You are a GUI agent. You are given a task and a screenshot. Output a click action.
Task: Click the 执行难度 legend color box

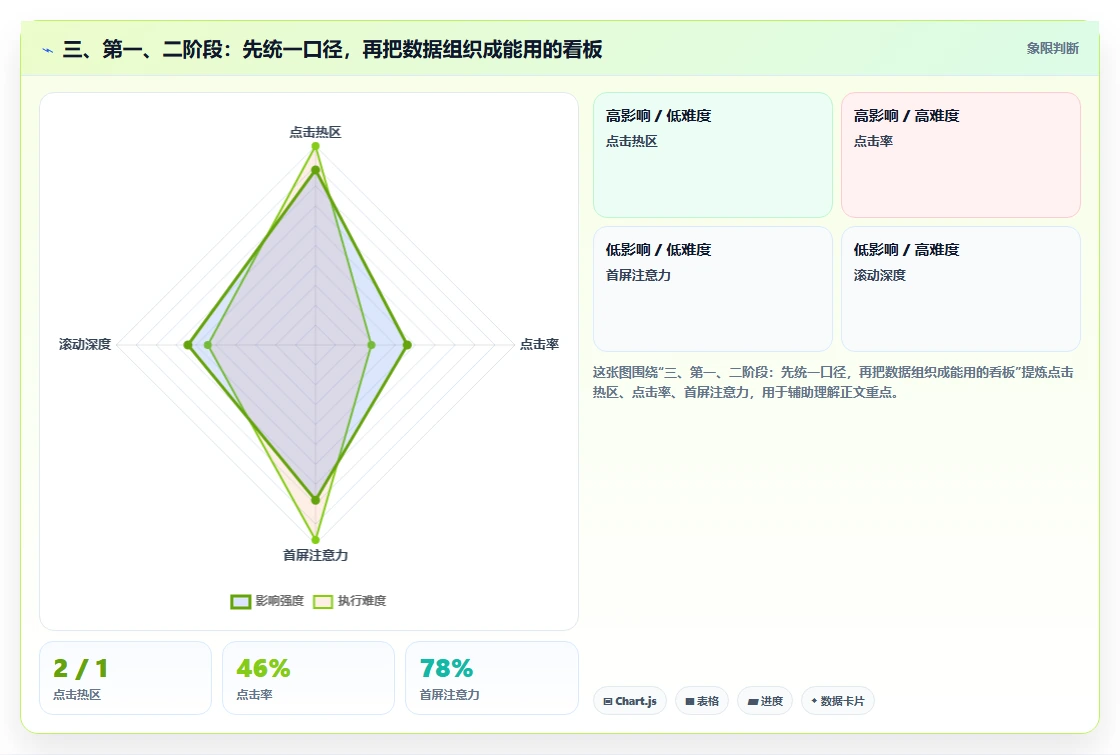[x=323, y=601]
